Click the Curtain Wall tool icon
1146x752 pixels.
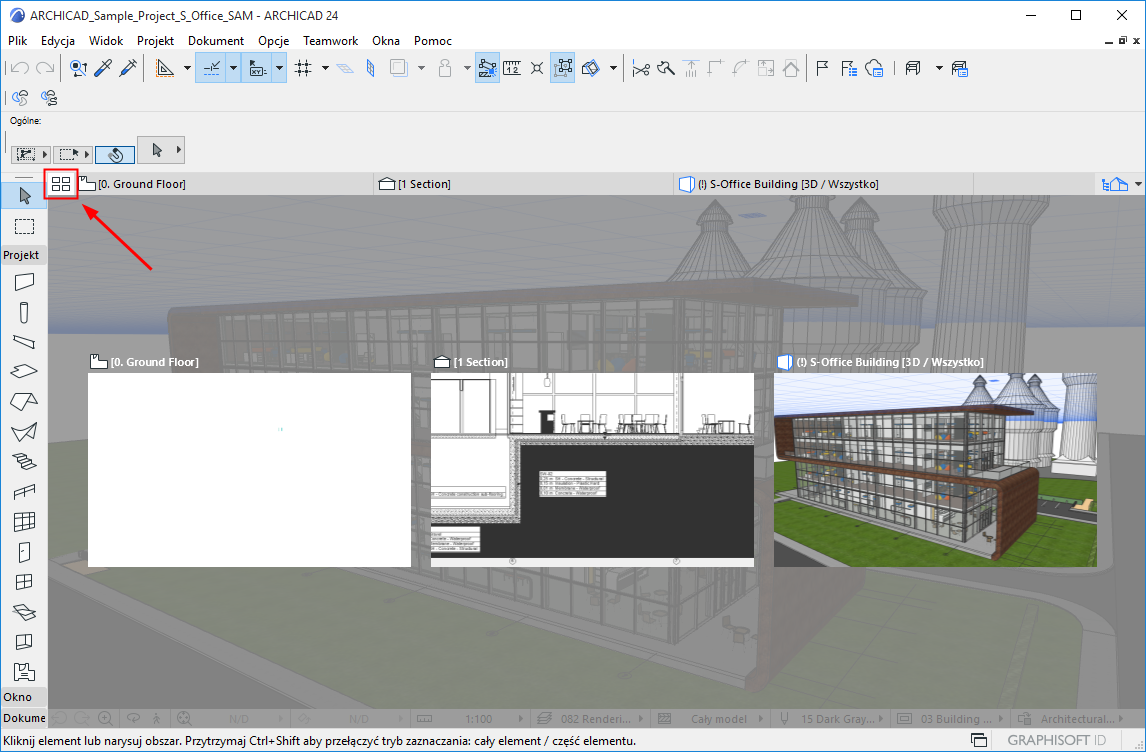(25, 521)
